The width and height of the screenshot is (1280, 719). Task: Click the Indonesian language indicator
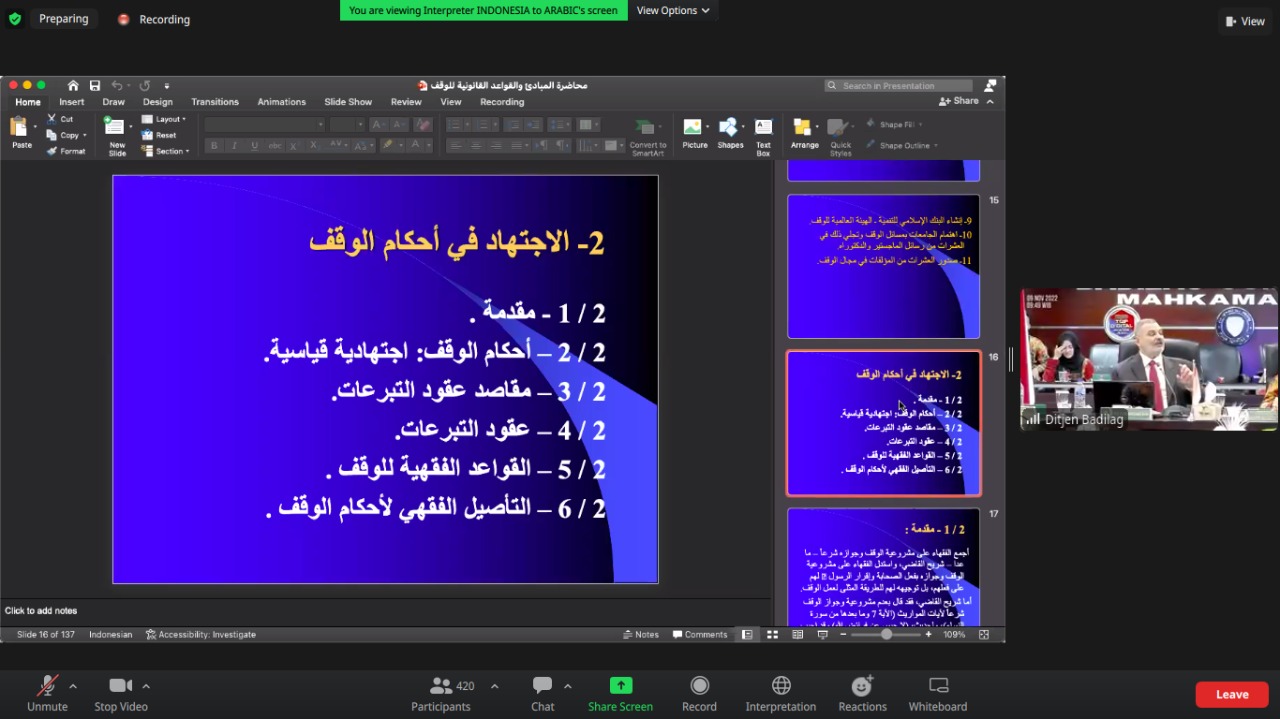point(110,635)
